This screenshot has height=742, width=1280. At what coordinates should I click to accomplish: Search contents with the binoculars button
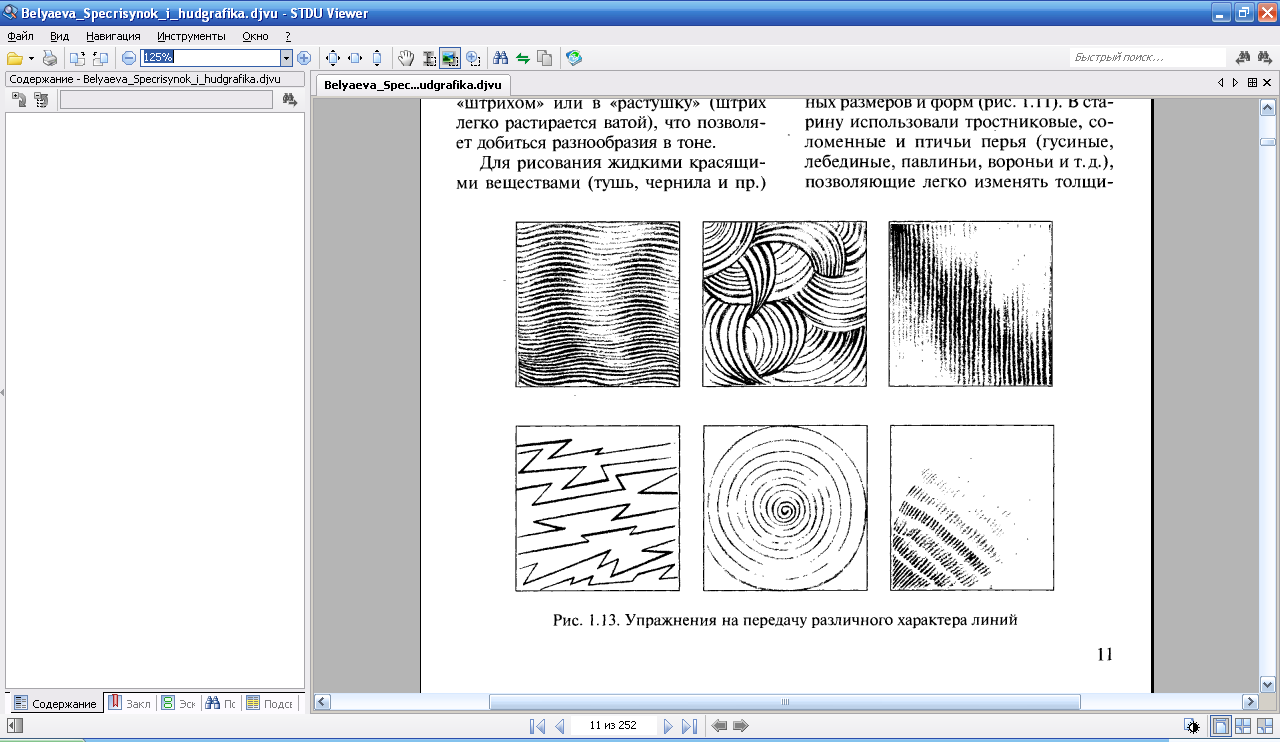coord(290,99)
